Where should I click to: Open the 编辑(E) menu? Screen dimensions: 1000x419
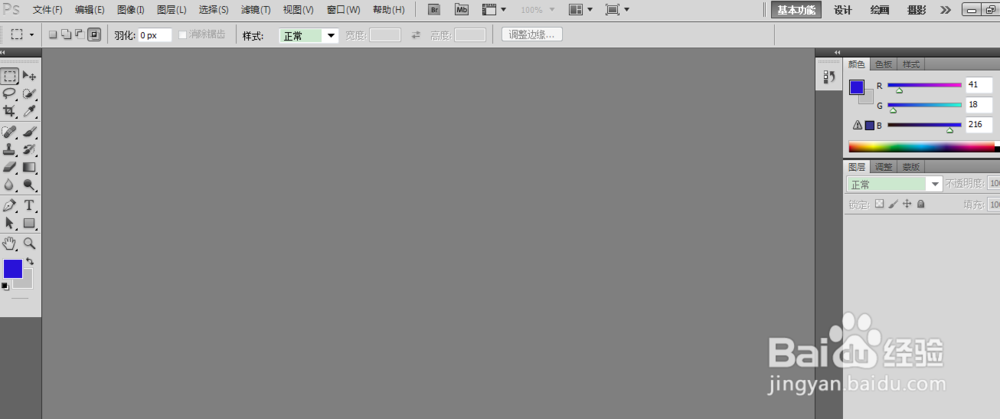89,10
